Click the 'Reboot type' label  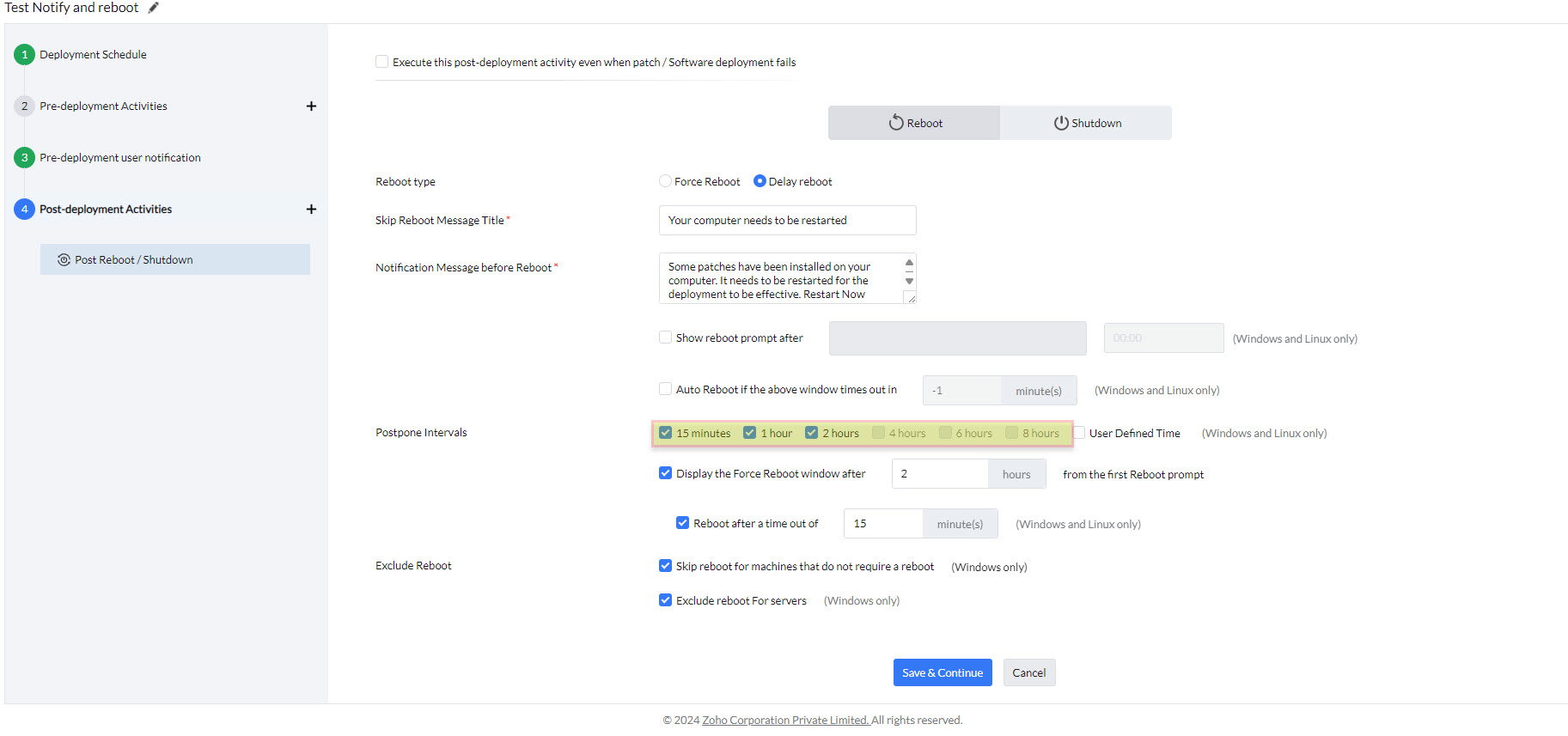(x=406, y=182)
